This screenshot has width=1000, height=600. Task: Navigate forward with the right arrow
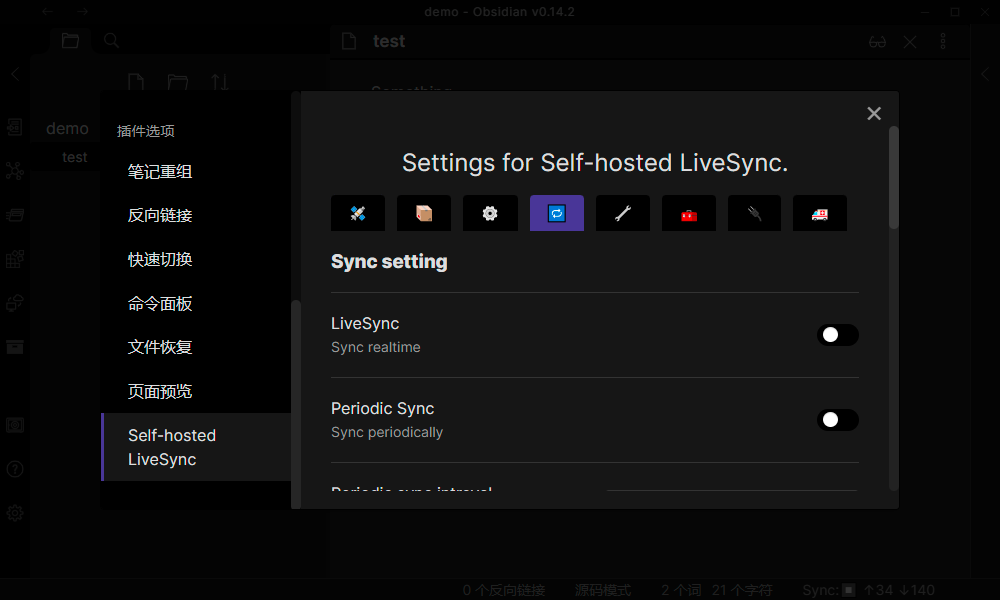tap(82, 11)
